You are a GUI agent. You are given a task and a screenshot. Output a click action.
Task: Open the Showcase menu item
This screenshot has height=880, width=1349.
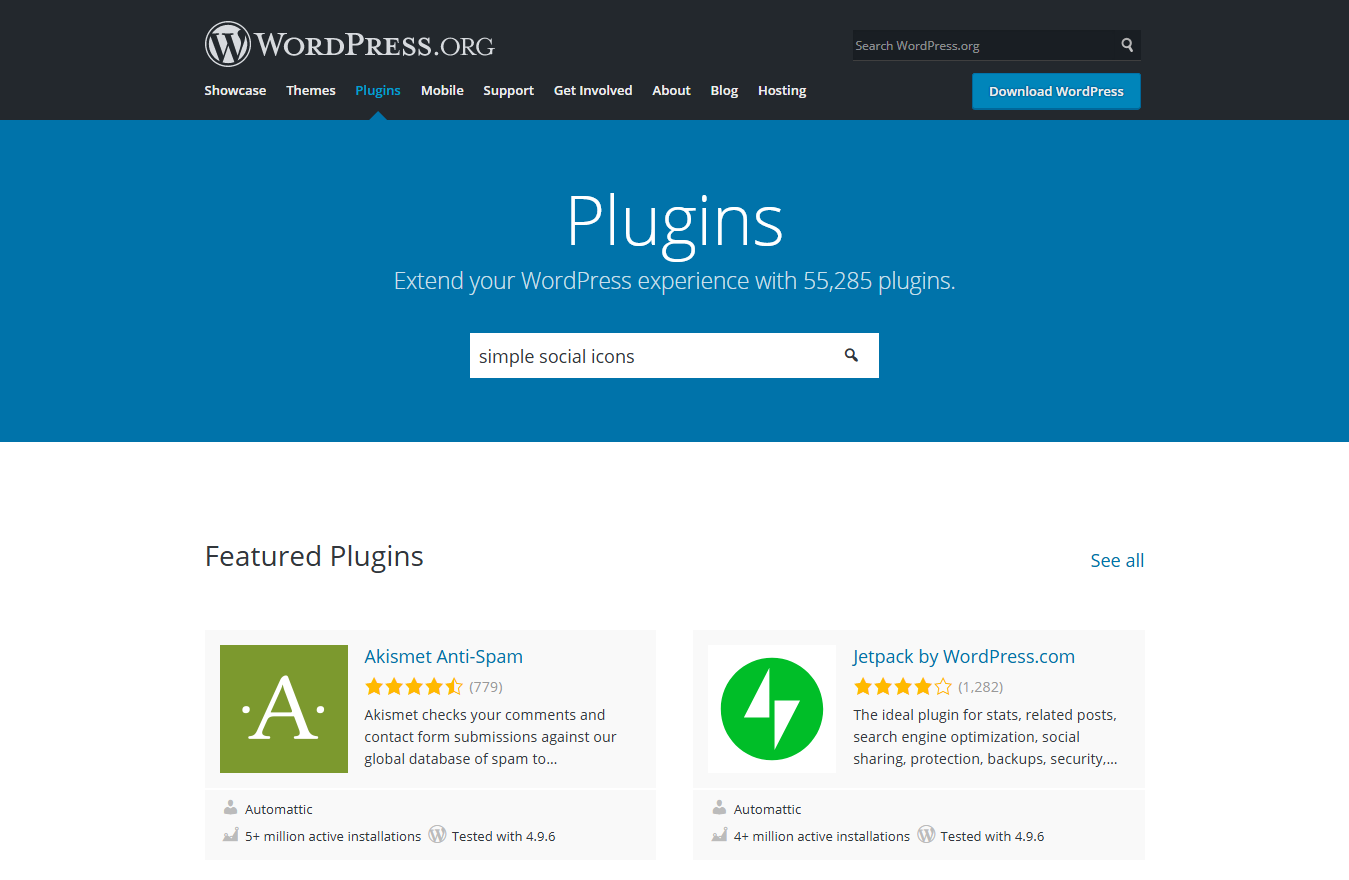coord(235,90)
